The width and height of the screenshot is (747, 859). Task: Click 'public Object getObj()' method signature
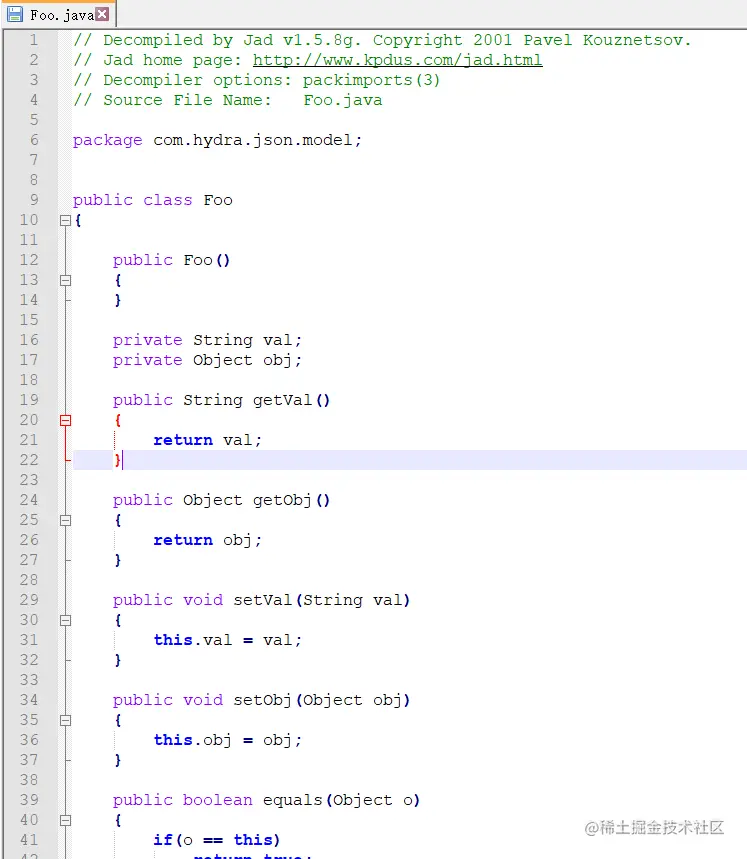(x=221, y=500)
